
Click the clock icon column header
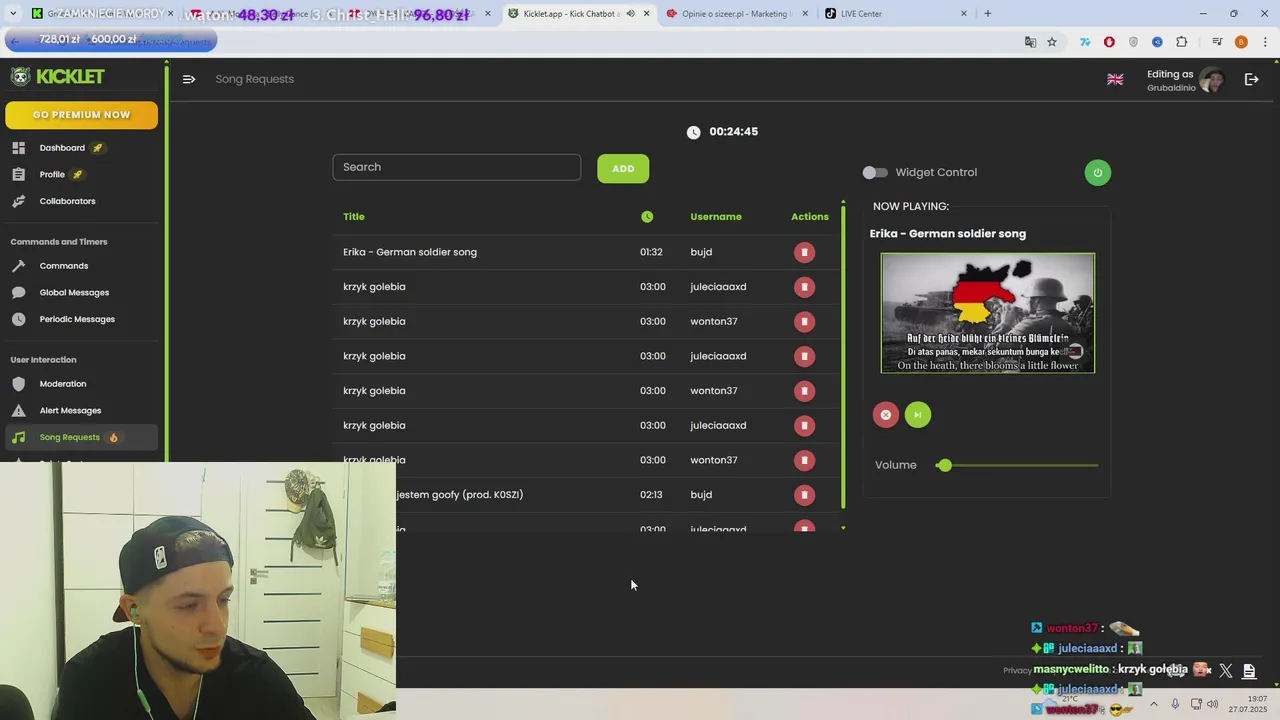(647, 217)
